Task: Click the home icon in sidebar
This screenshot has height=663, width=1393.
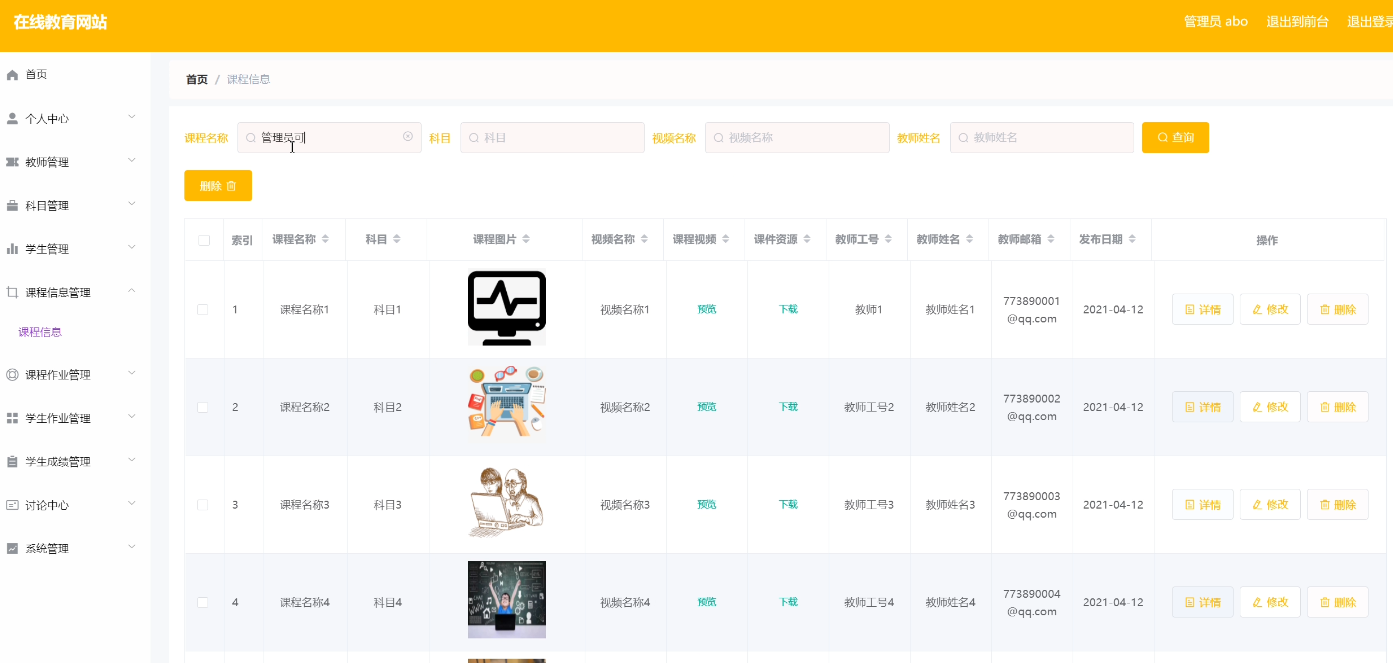Action: pos(12,75)
